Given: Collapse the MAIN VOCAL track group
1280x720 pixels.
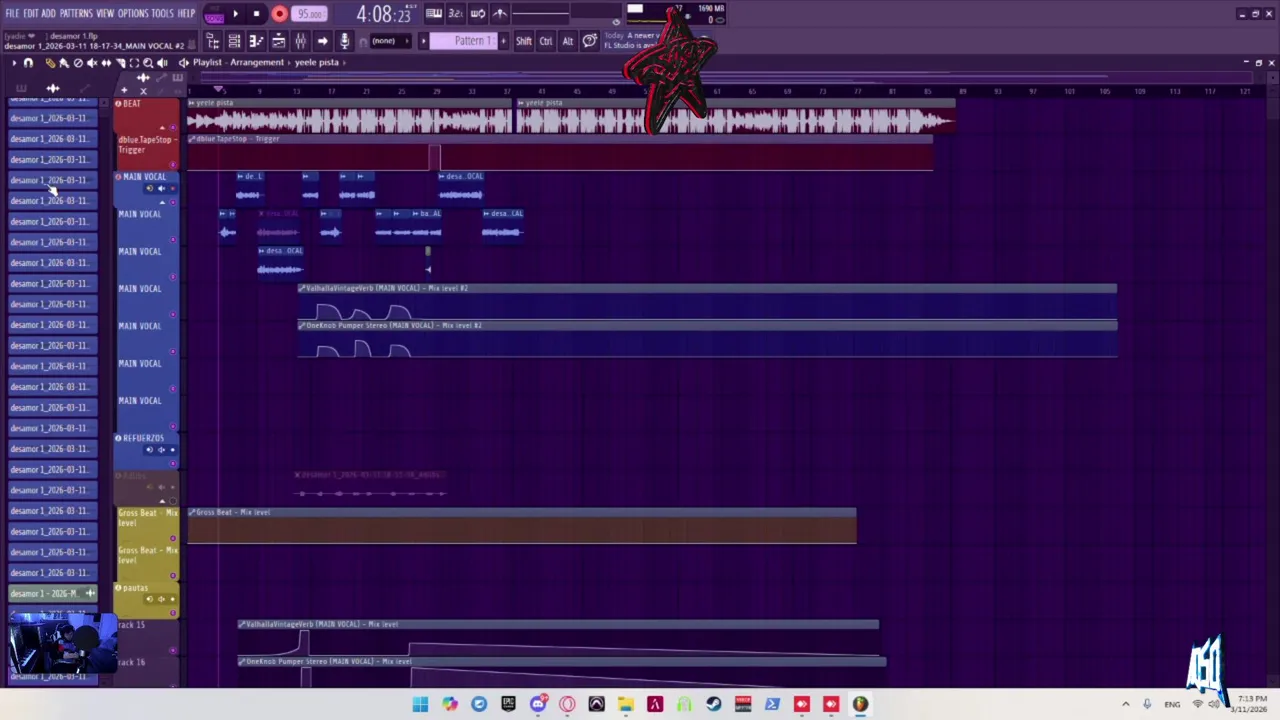Looking at the screenshot, I should (162, 202).
